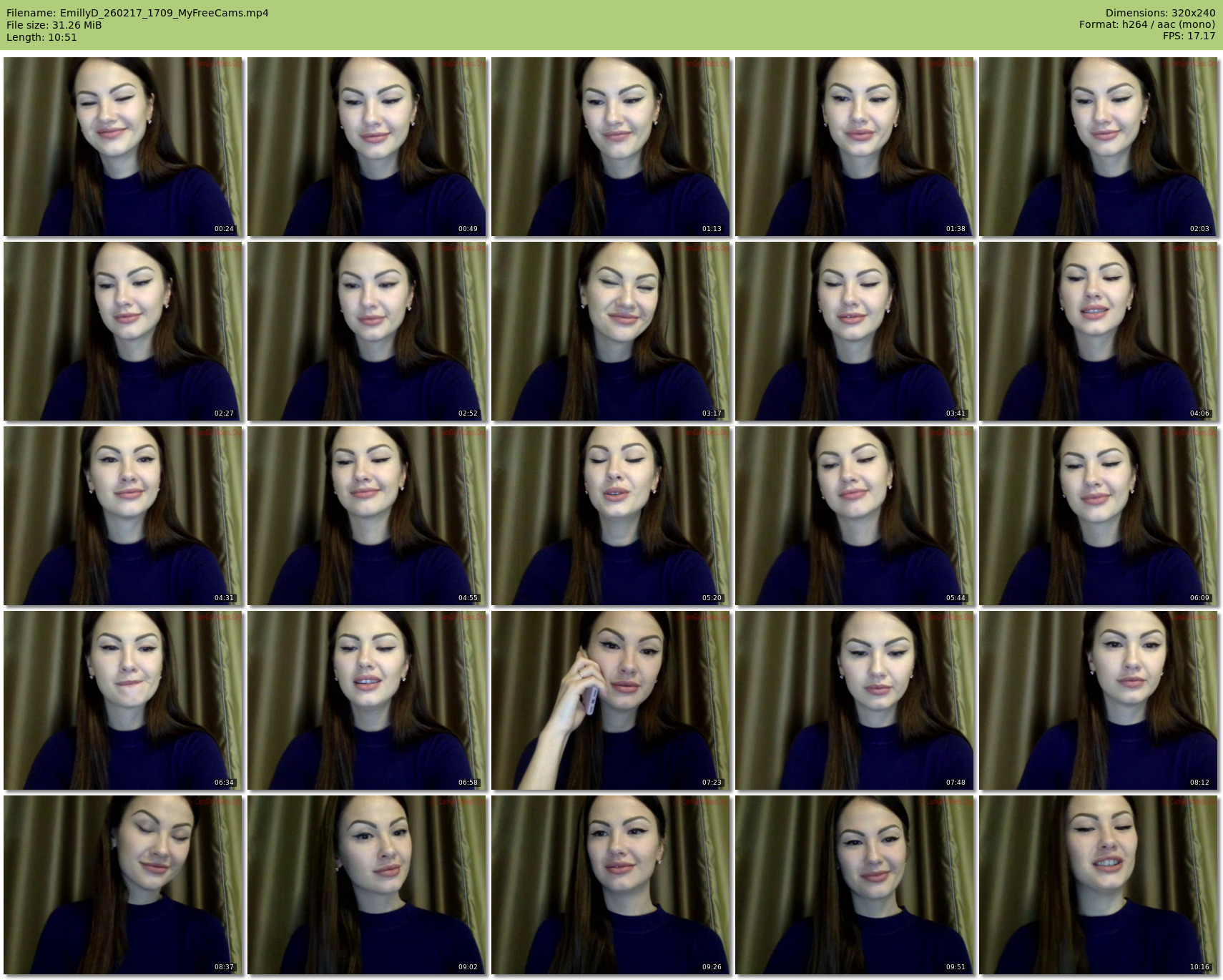
Task: Select the frame at 01:13
Action: 610,147
